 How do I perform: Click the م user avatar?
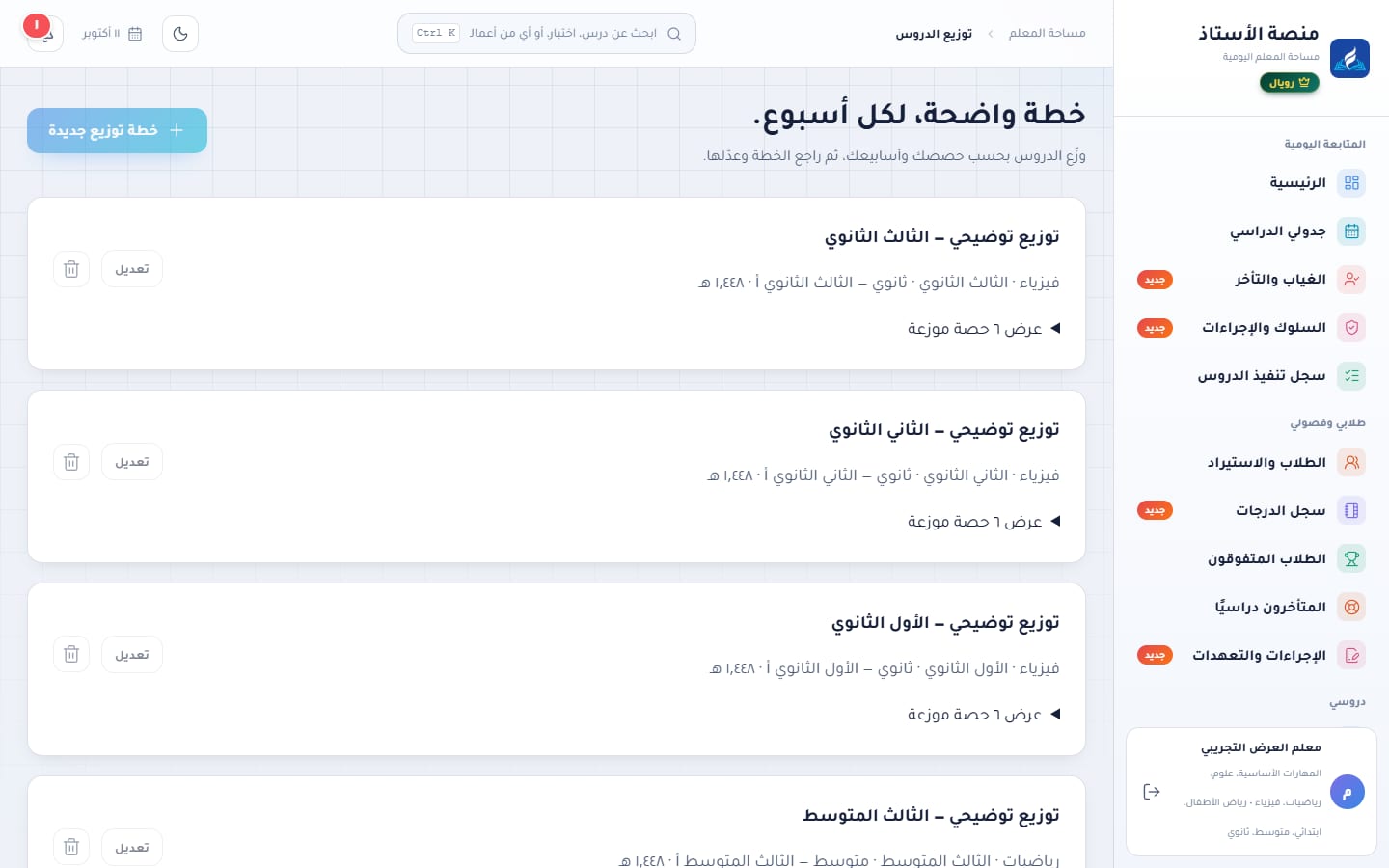coord(1347,792)
